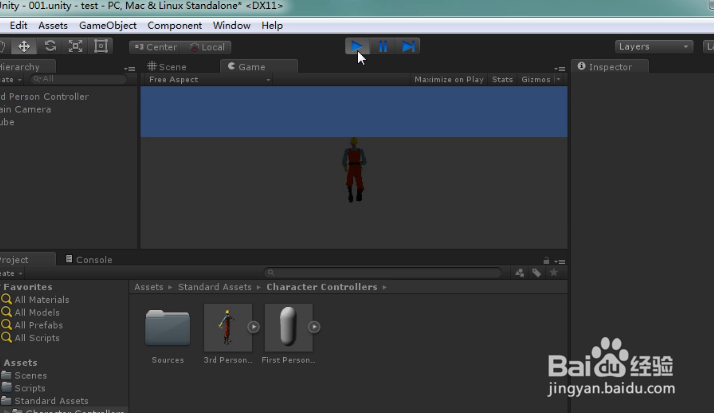
Task: Click the Save search star icon
Action: coord(554,272)
